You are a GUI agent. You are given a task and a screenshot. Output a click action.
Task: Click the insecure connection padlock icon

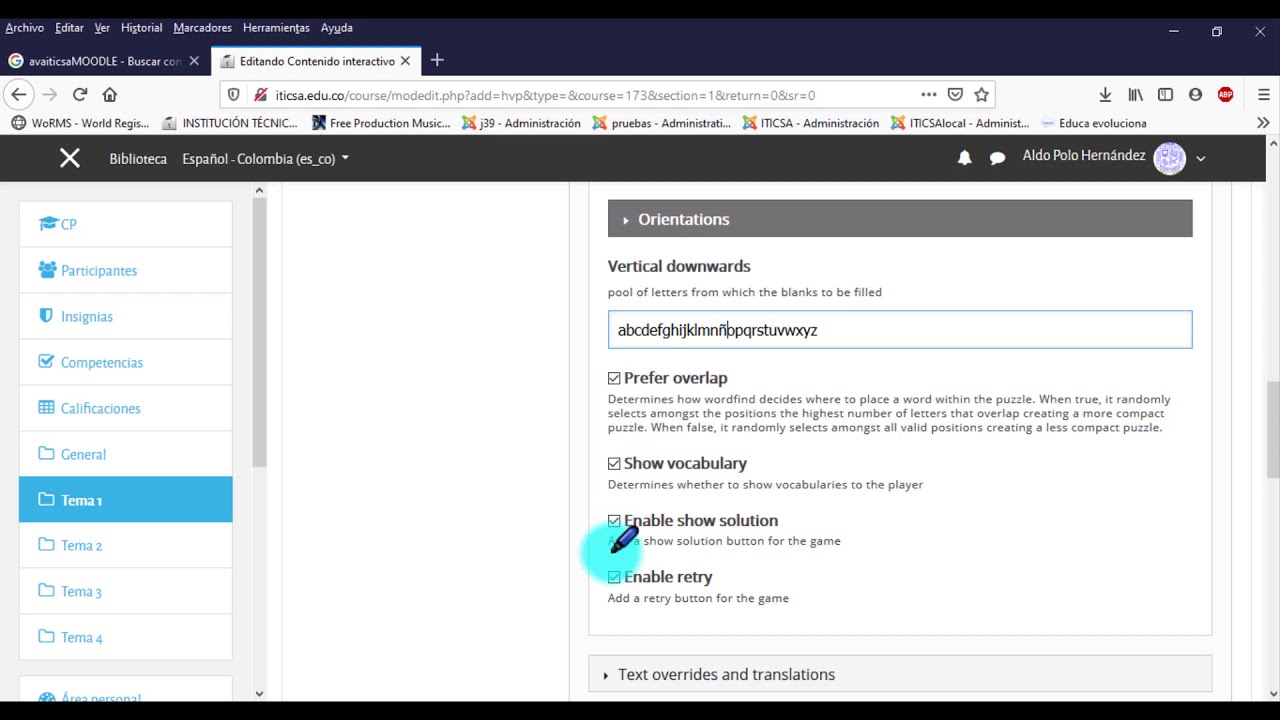point(260,95)
